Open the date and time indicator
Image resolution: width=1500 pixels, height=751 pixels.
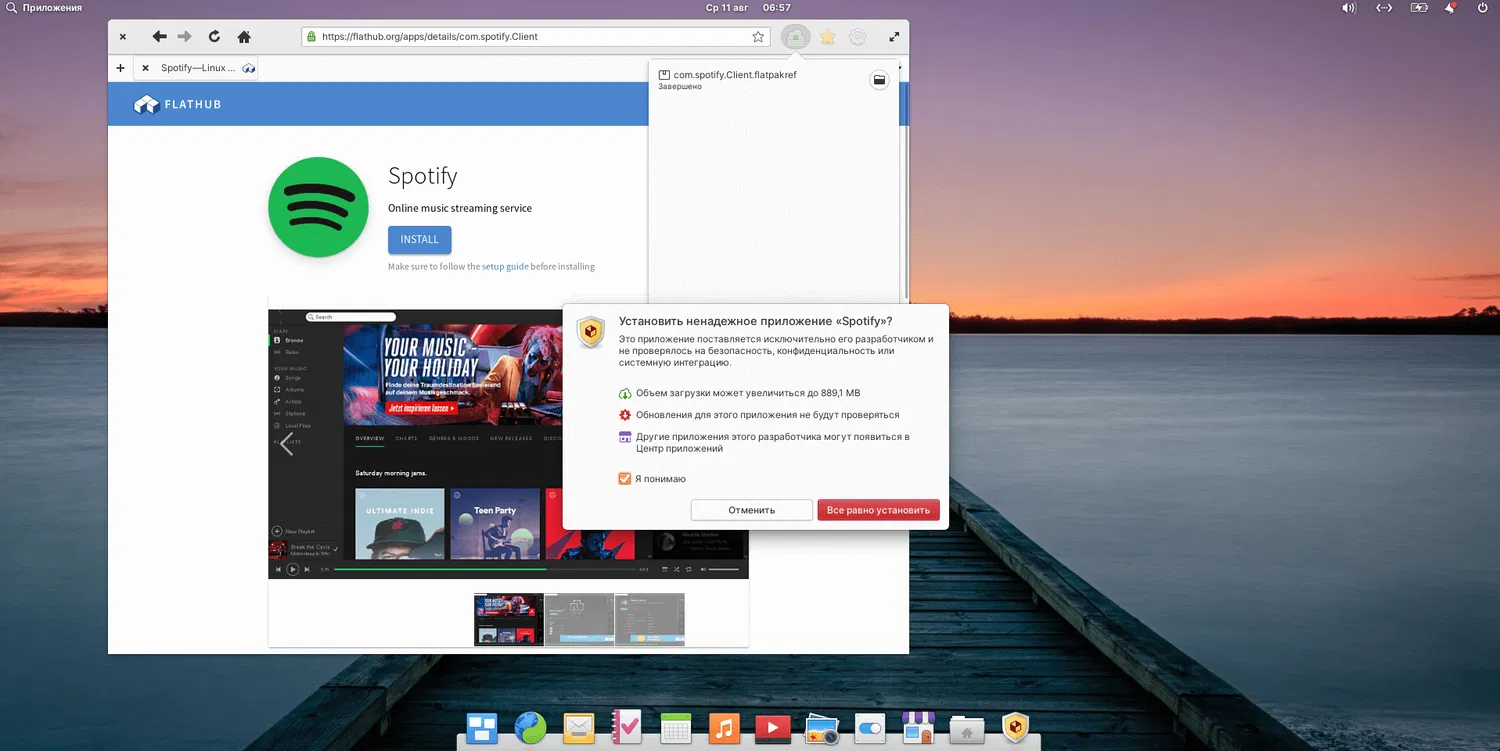click(x=748, y=8)
